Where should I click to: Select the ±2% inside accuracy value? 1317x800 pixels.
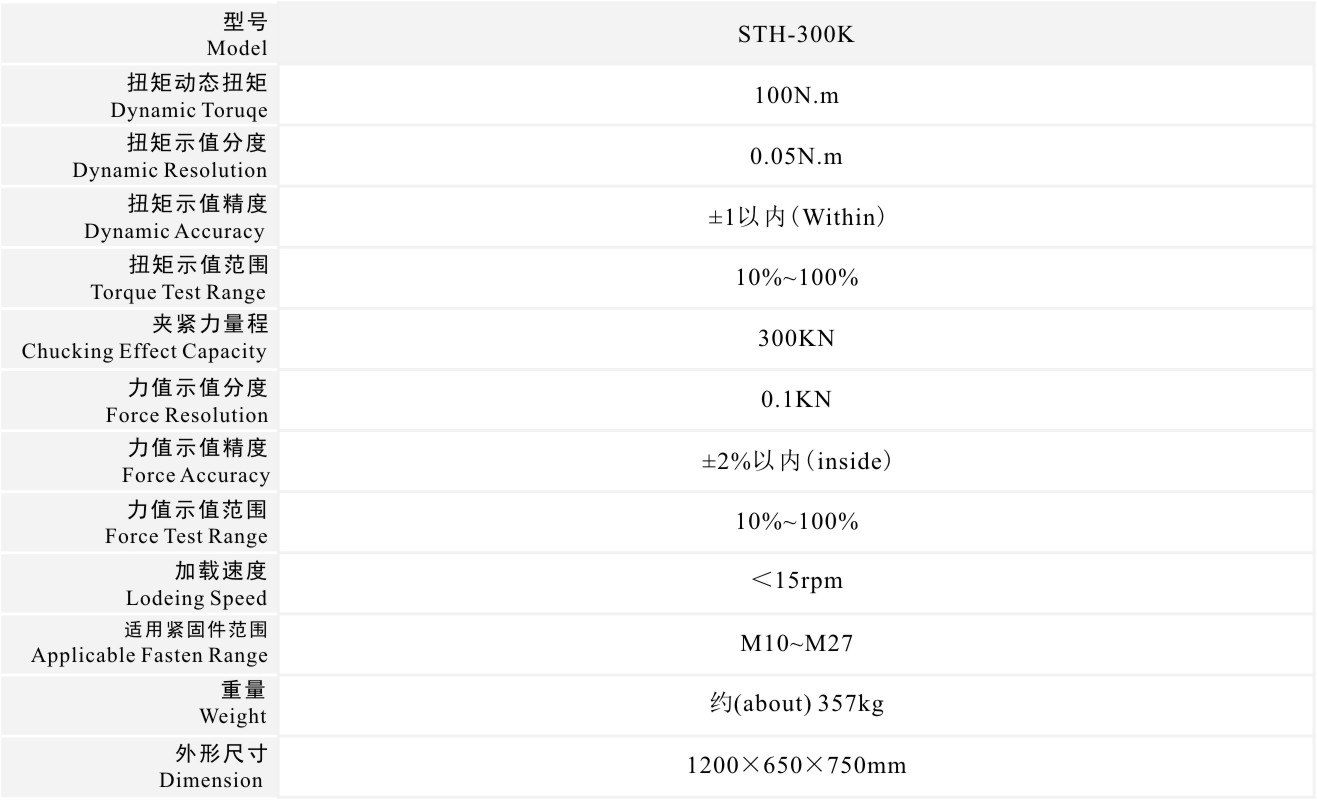[795, 462]
